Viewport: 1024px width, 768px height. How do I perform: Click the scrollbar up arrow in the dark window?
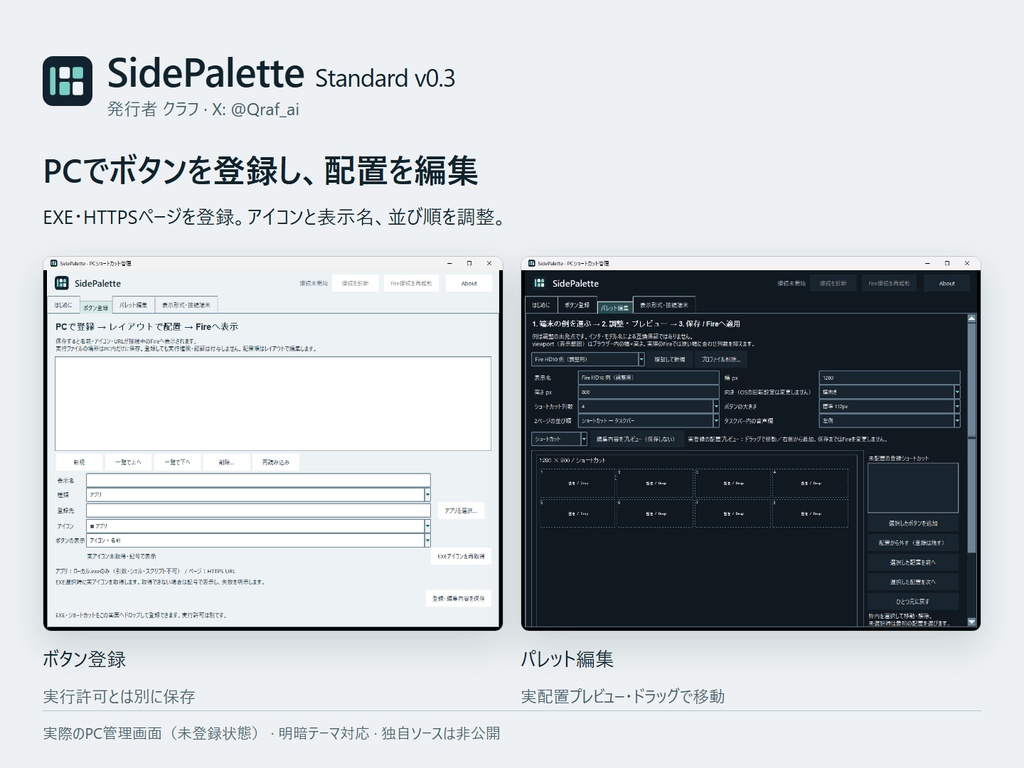pos(971,318)
